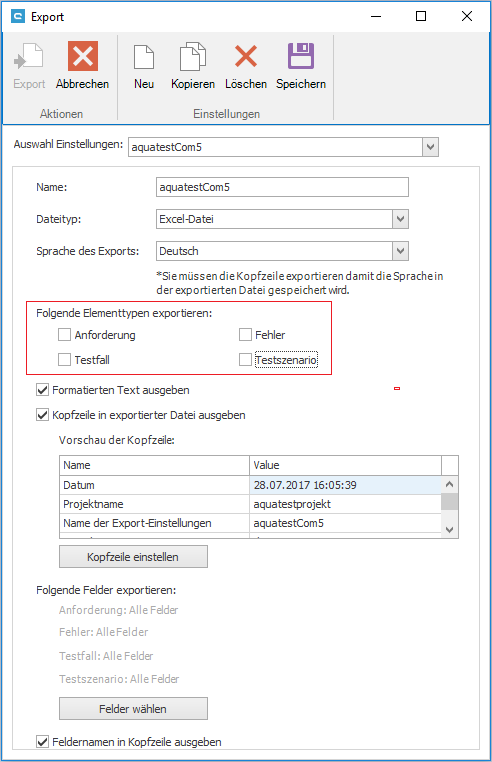The image size is (492, 762).
Task: Uncheck Formatierten Text ausgeben
Action: [43, 390]
